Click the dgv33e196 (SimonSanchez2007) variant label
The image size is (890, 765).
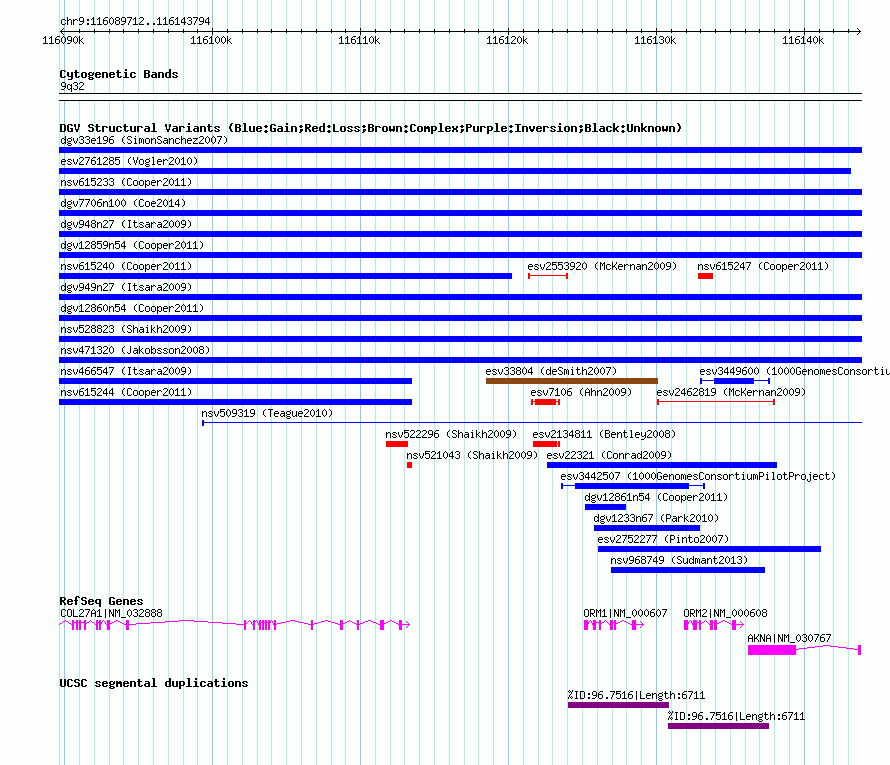tap(144, 140)
